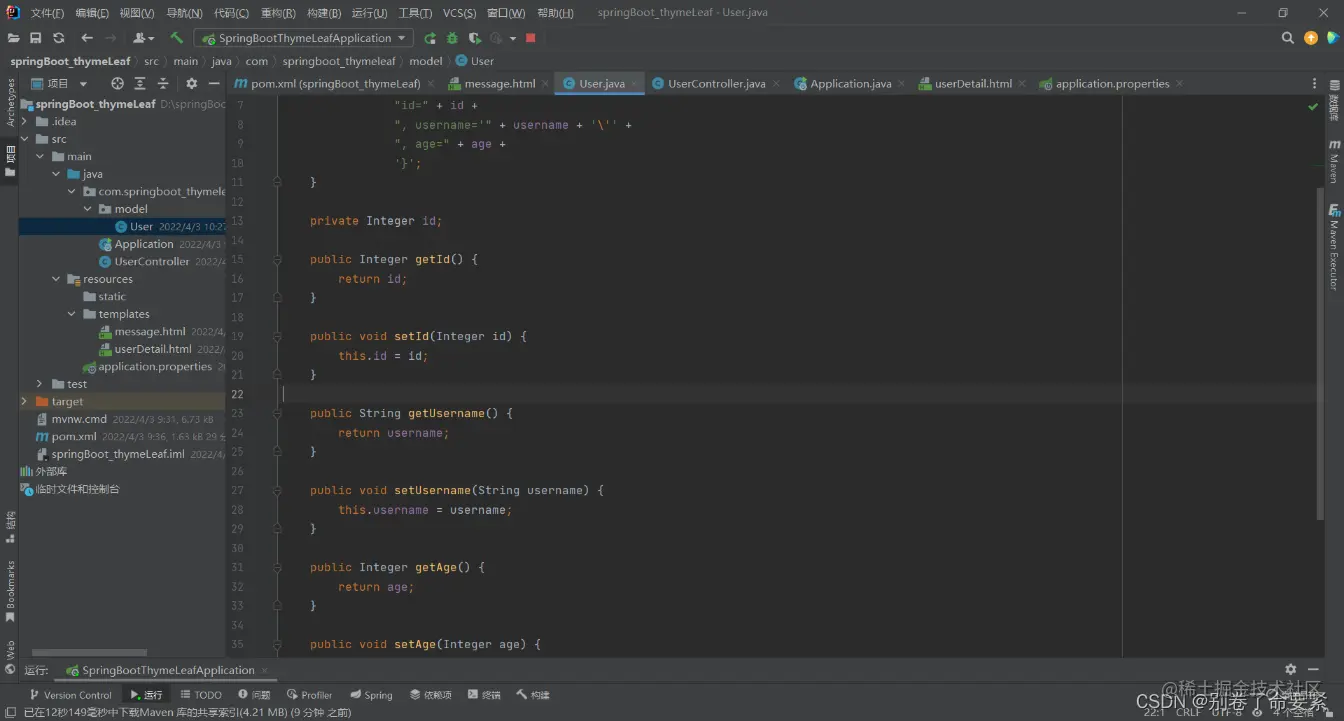Open Run panel settings gear icon
Screen dimensions: 1344x721
tap(1290, 669)
